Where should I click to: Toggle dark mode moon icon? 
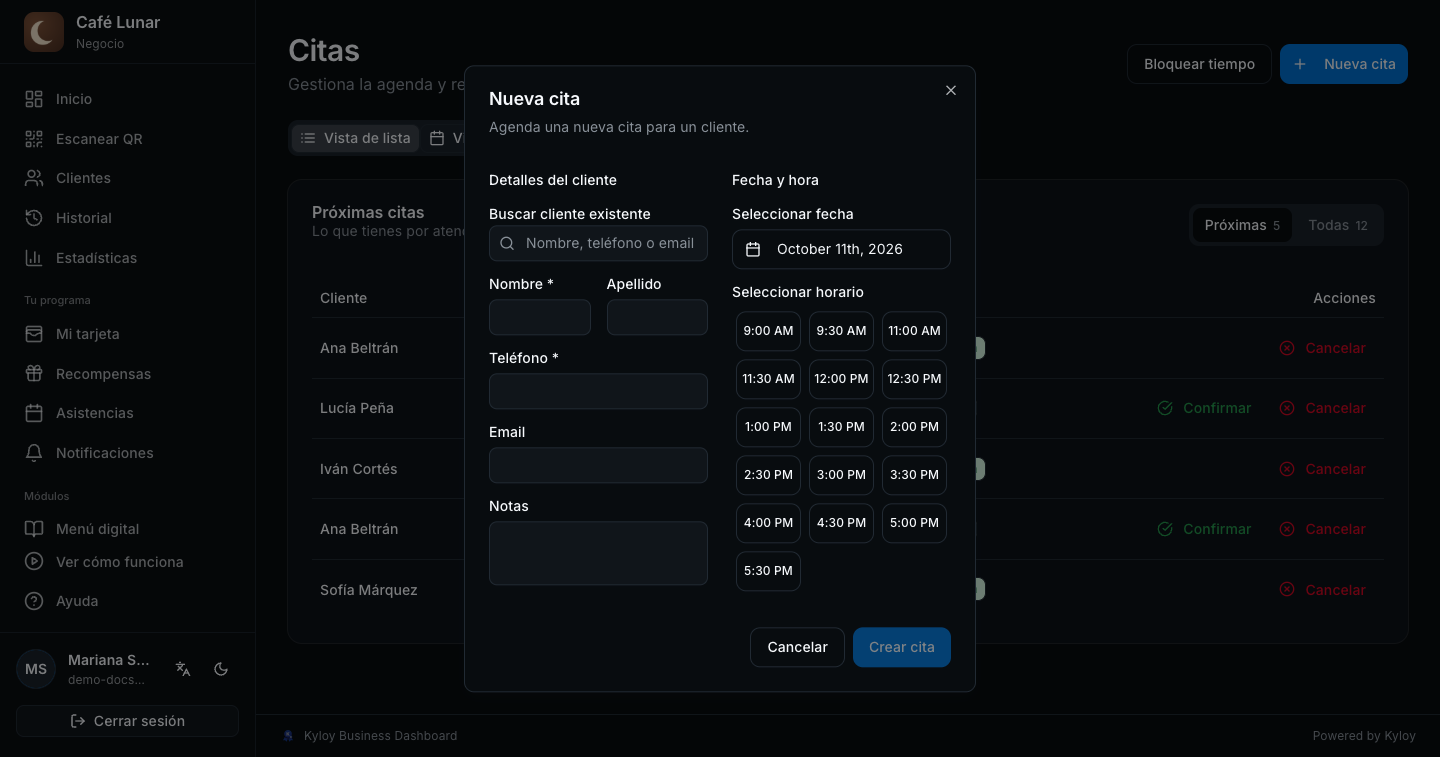pos(222,669)
